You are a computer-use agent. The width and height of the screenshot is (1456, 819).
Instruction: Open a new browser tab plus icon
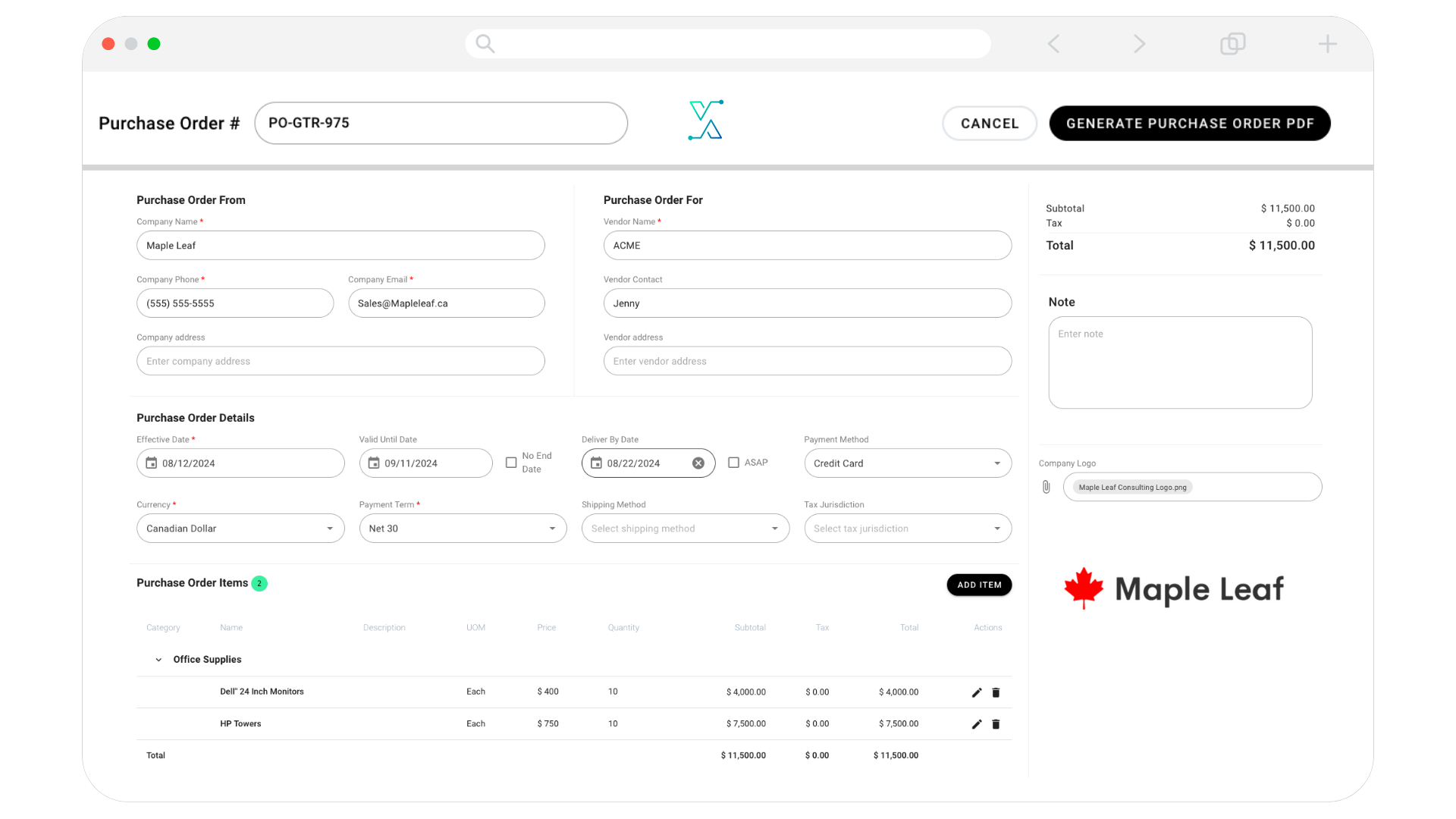click(1327, 44)
